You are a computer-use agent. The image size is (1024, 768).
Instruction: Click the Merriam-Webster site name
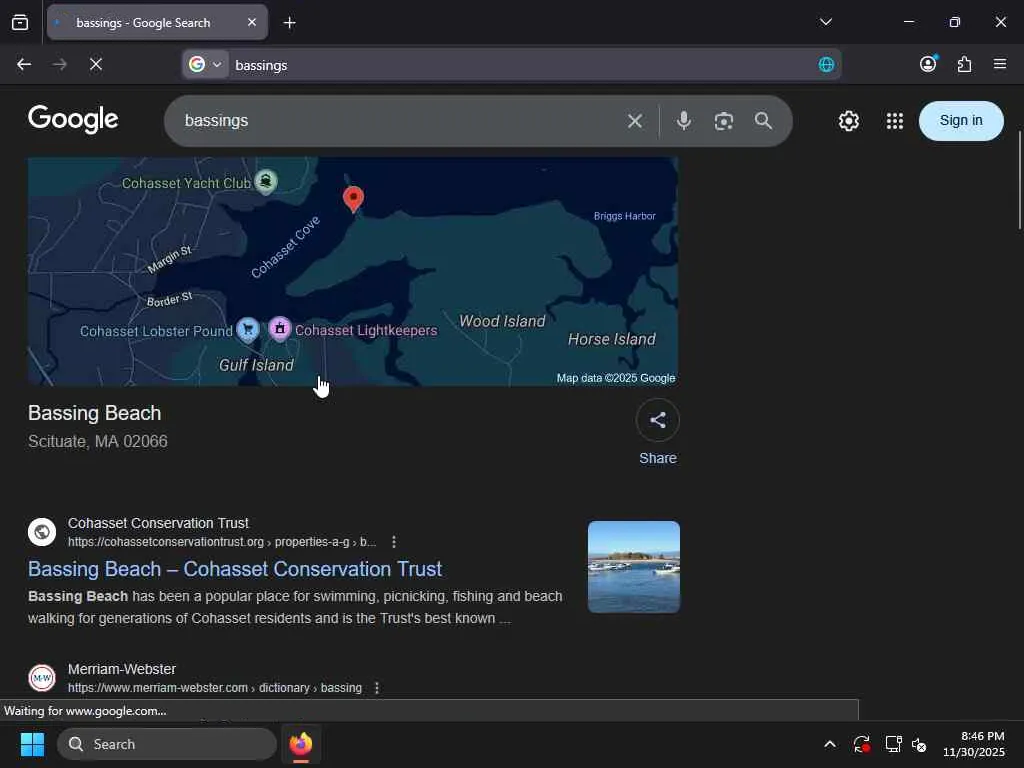coord(122,669)
